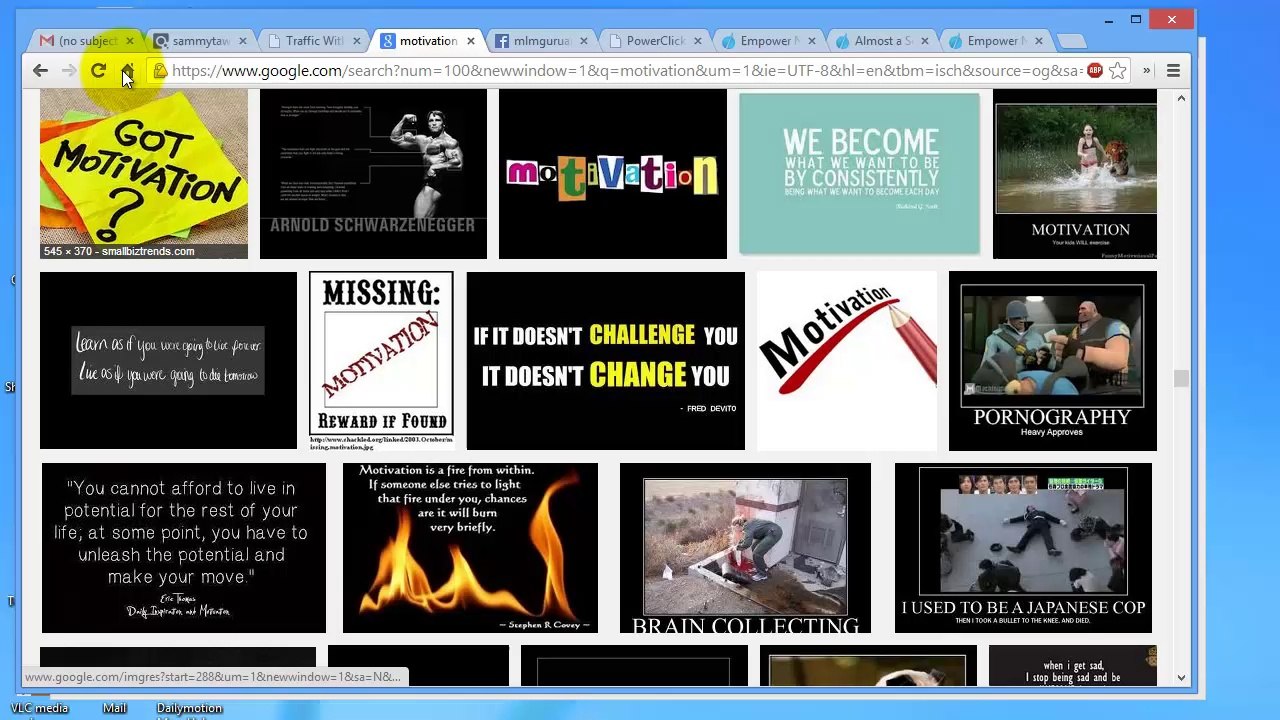Close the PowerClick tab

pyautogui.click(x=698, y=41)
